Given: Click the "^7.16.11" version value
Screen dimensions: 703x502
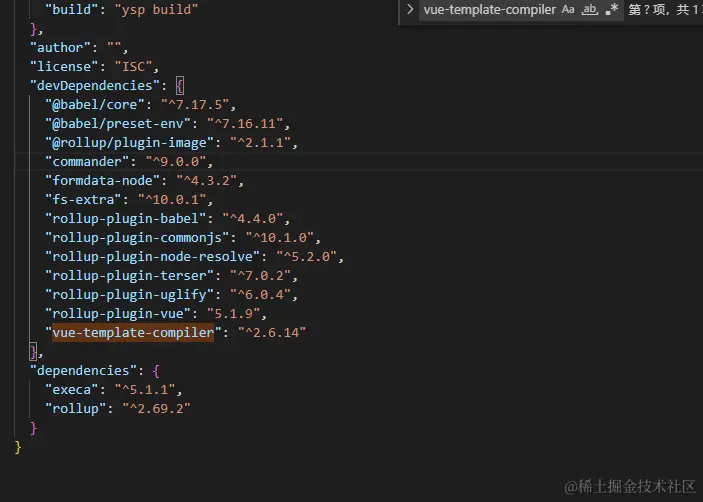Looking at the screenshot, I should pyautogui.click(x=245, y=124).
